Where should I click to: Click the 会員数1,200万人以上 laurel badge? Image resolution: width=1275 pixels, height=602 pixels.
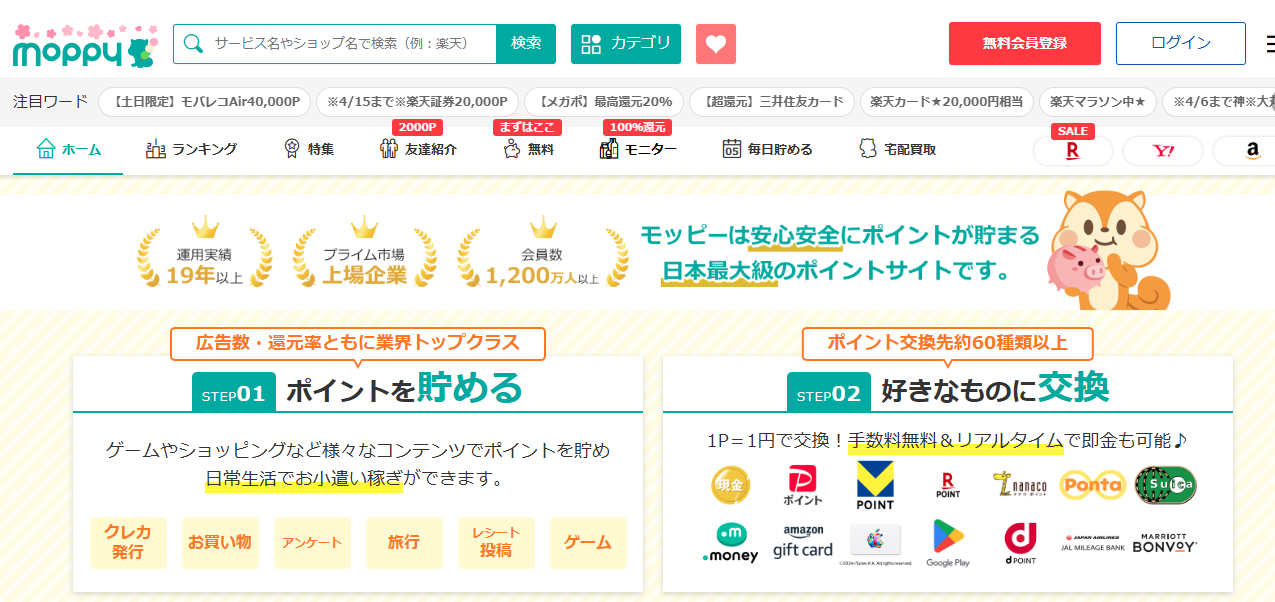pyautogui.click(x=542, y=253)
